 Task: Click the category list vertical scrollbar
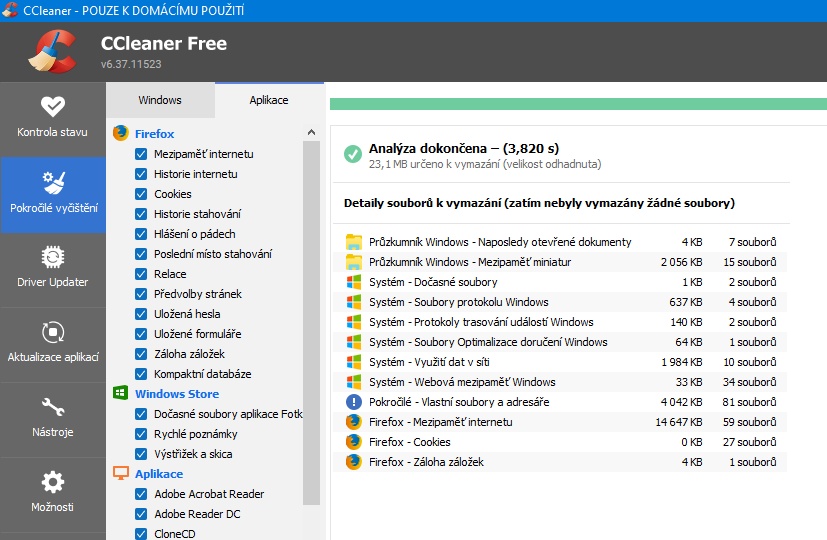tap(311, 323)
